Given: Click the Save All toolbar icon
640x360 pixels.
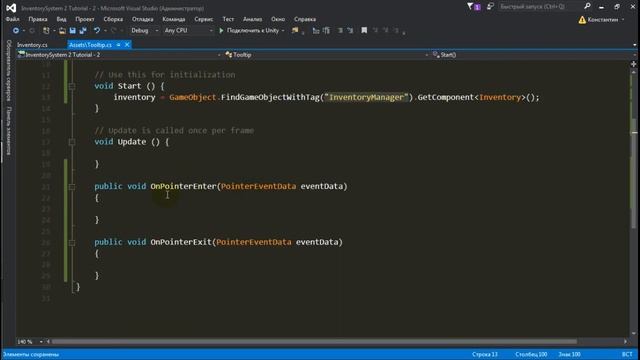Looking at the screenshot, I should tap(83, 31).
